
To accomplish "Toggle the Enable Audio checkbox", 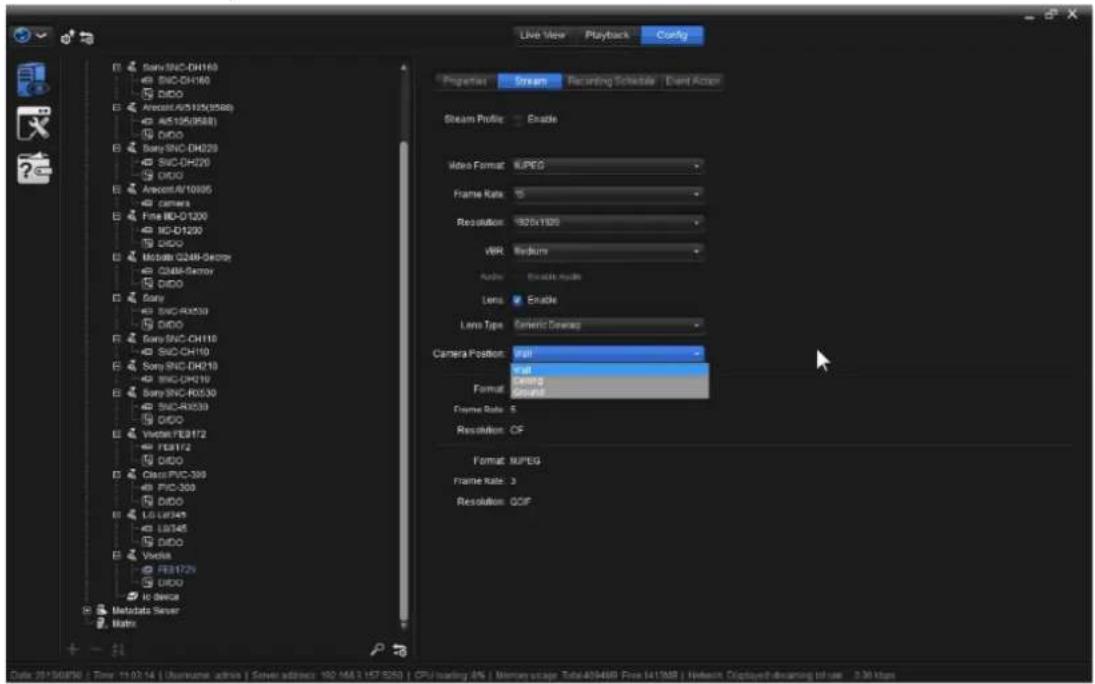I will 517,277.
